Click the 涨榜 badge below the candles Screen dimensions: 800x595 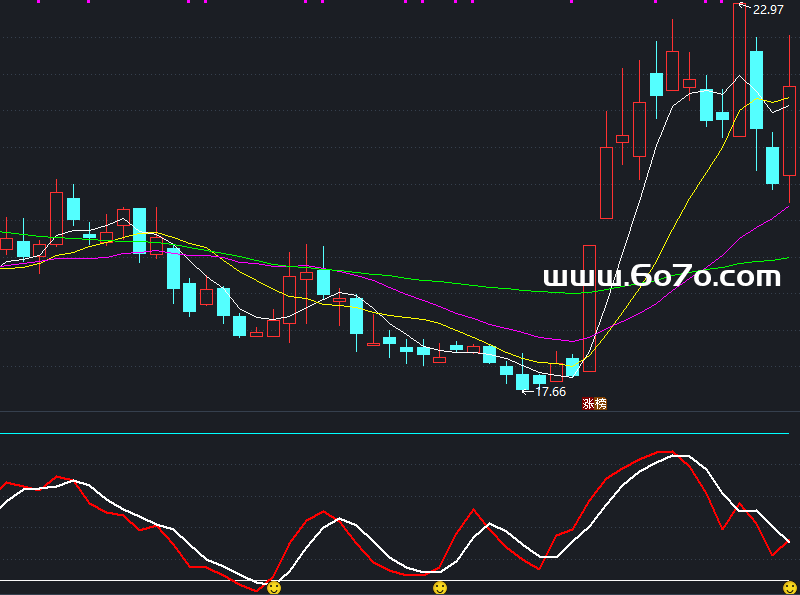[x=594, y=404]
